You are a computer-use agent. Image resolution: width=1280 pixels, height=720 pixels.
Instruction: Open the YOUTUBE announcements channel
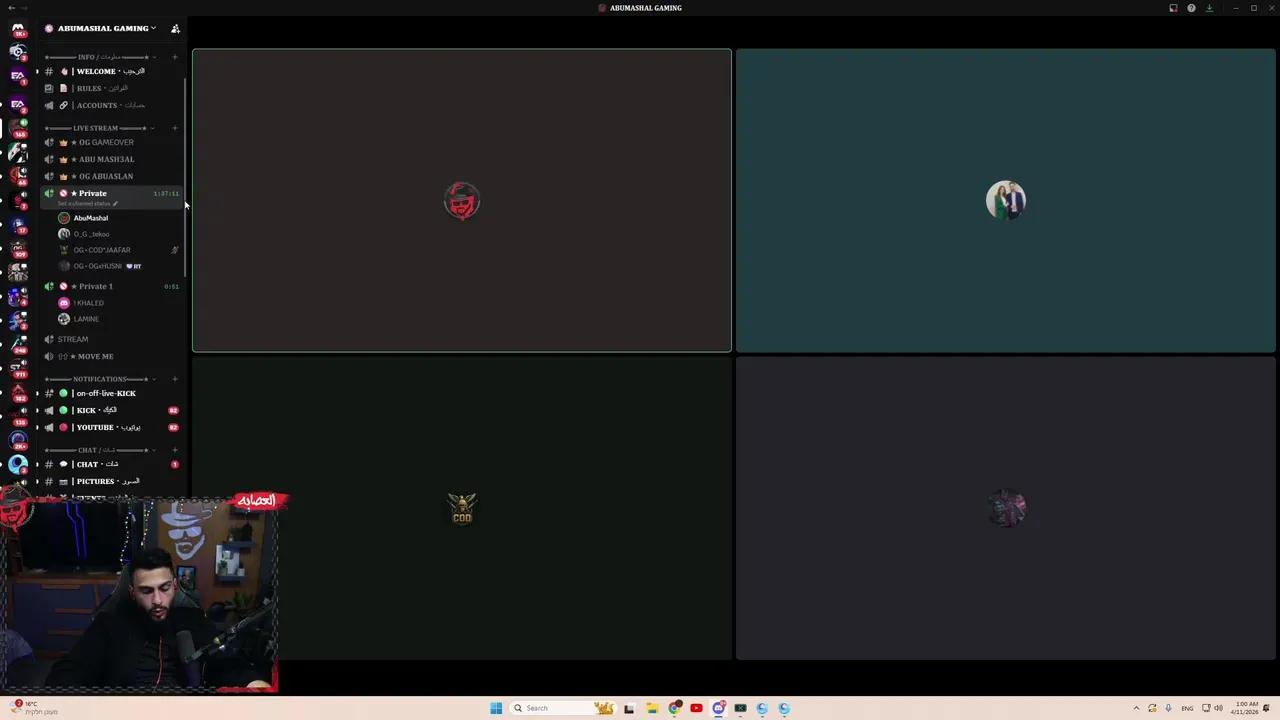111,427
